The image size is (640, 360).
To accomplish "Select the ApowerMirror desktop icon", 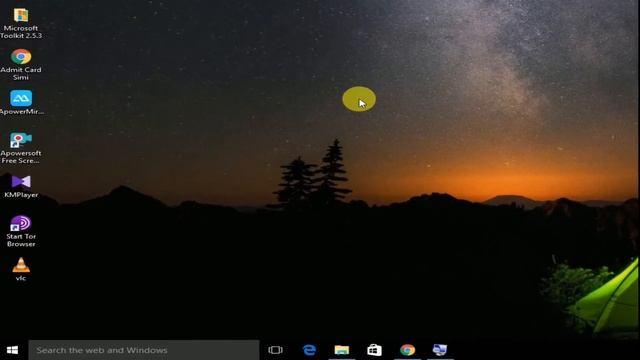I will [x=21, y=102].
